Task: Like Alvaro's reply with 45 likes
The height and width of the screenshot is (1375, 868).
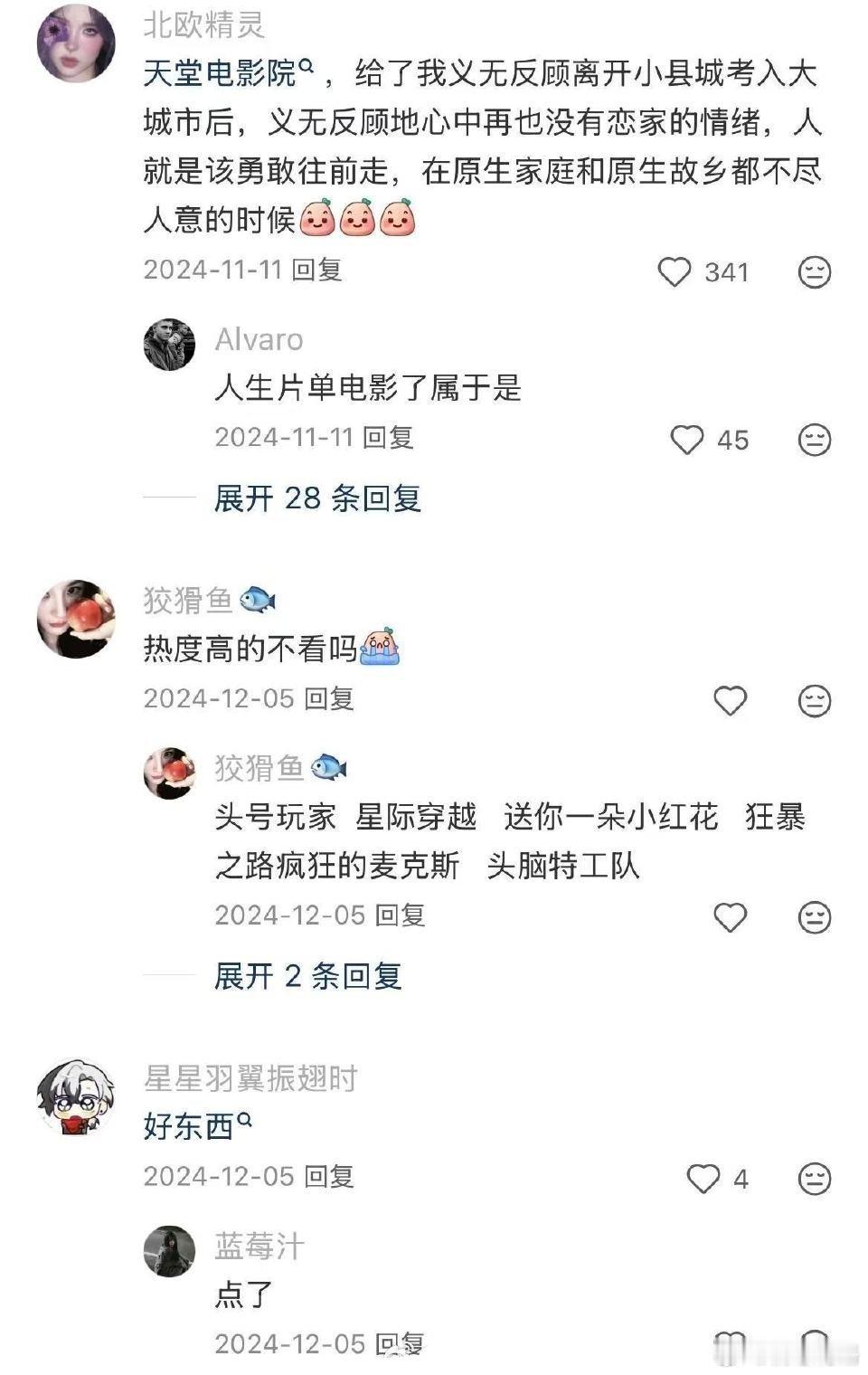Action: pyautogui.click(x=687, y=440)
